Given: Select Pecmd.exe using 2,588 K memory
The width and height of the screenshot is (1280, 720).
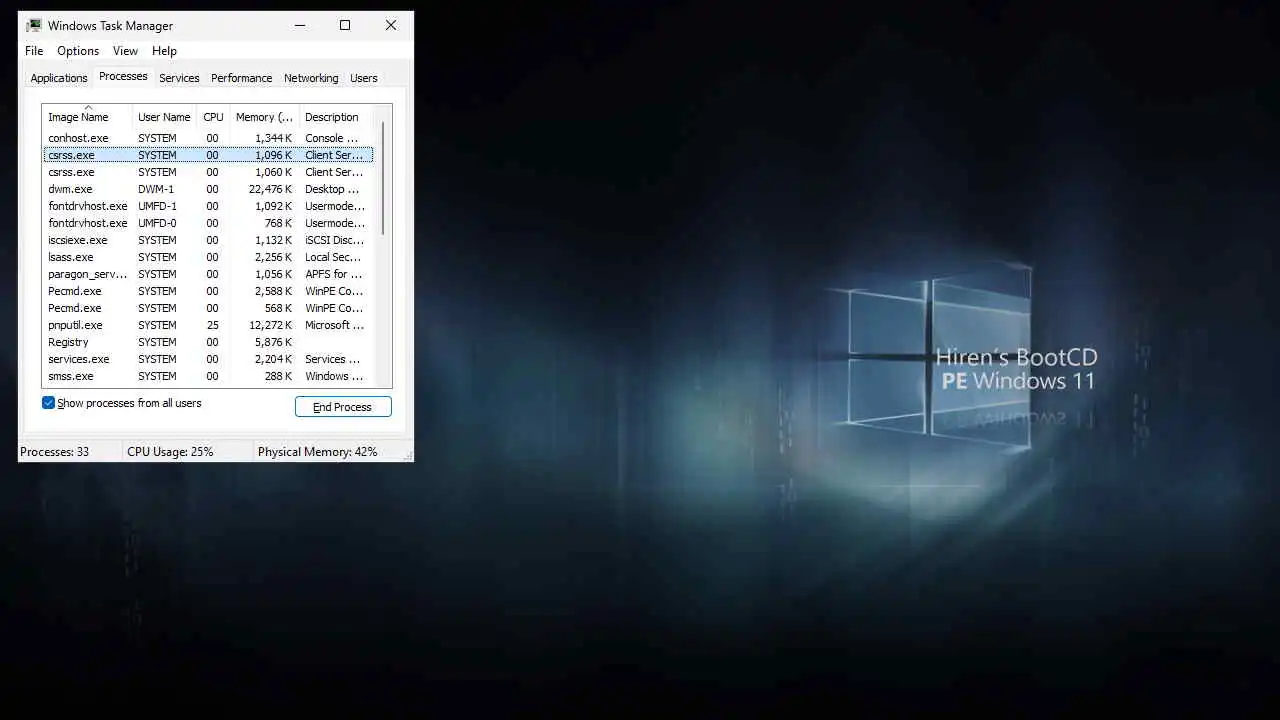Looking at the screenshot, I should (x=208, y=291).
